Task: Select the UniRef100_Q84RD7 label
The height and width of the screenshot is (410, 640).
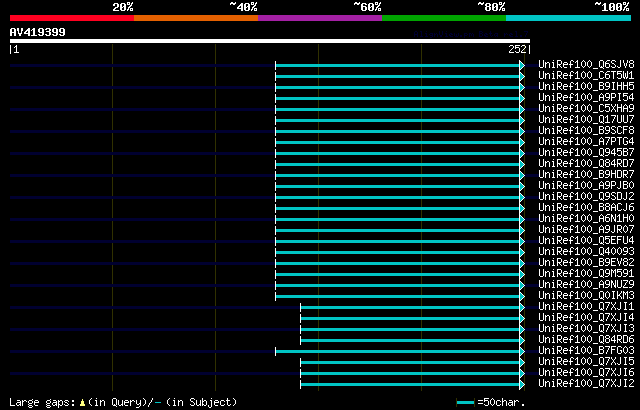Action: click(x=586, y=164)
